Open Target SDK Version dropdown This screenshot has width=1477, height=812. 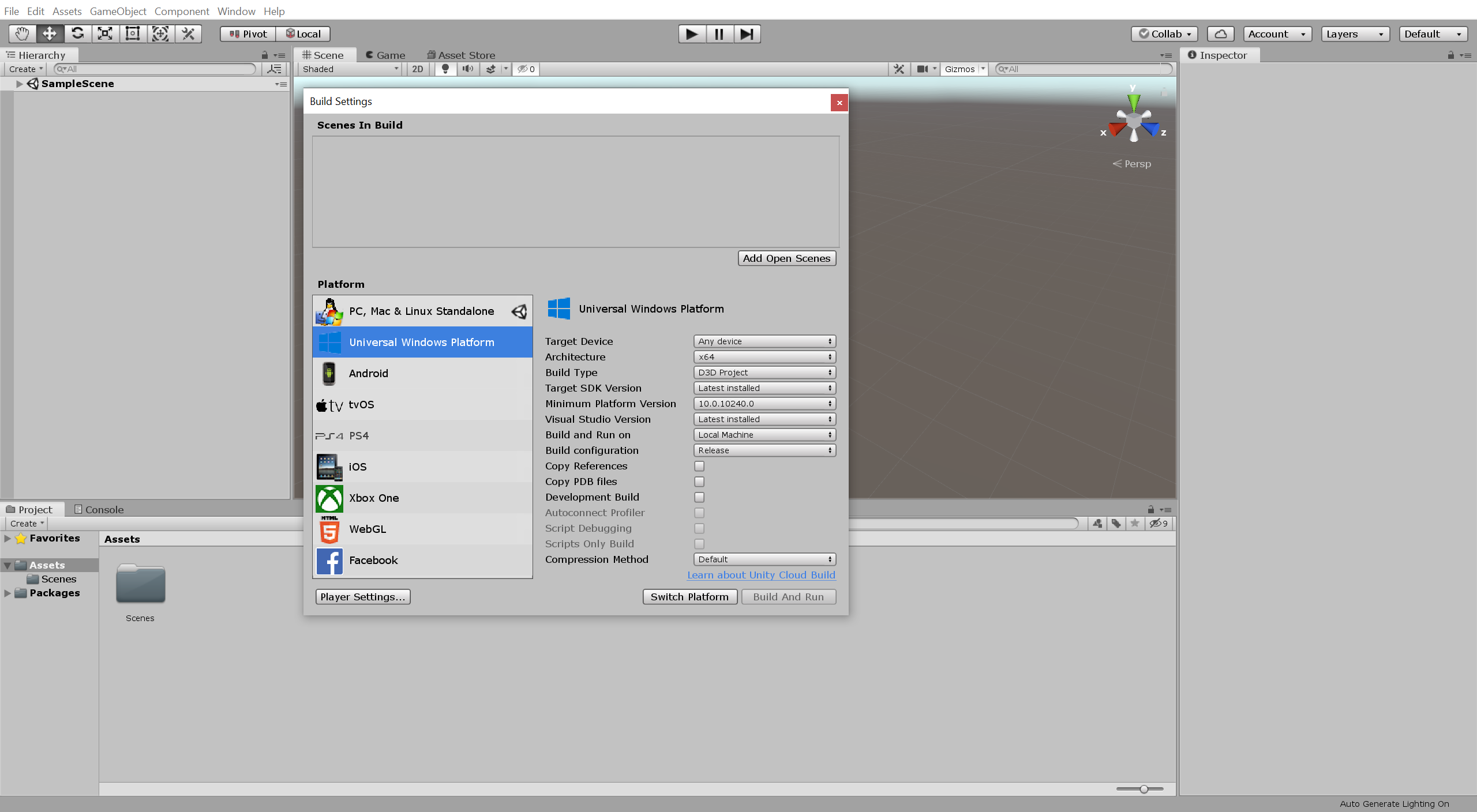(764, 388)
